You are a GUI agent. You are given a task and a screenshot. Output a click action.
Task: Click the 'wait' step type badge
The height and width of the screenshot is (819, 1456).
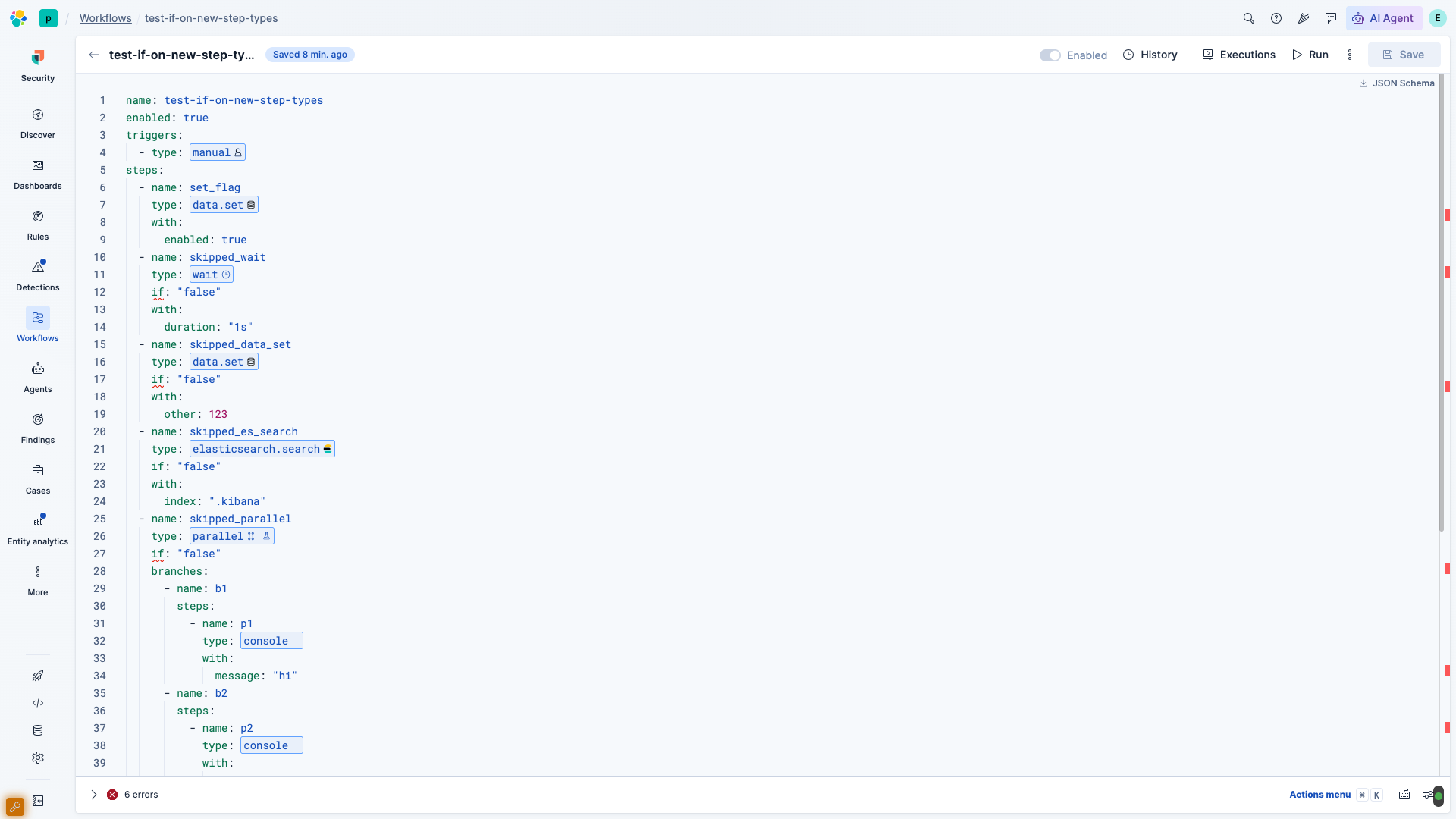(212, 275)
